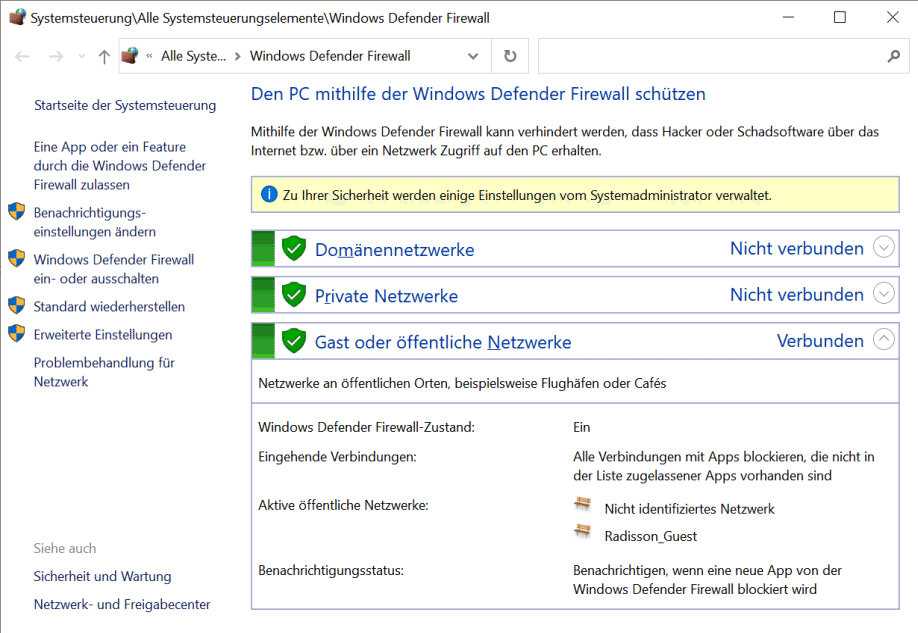The image size is (918, 633).
Task: Click green shield icon for Private Netzwerke
Action: [x=294, y=295]
